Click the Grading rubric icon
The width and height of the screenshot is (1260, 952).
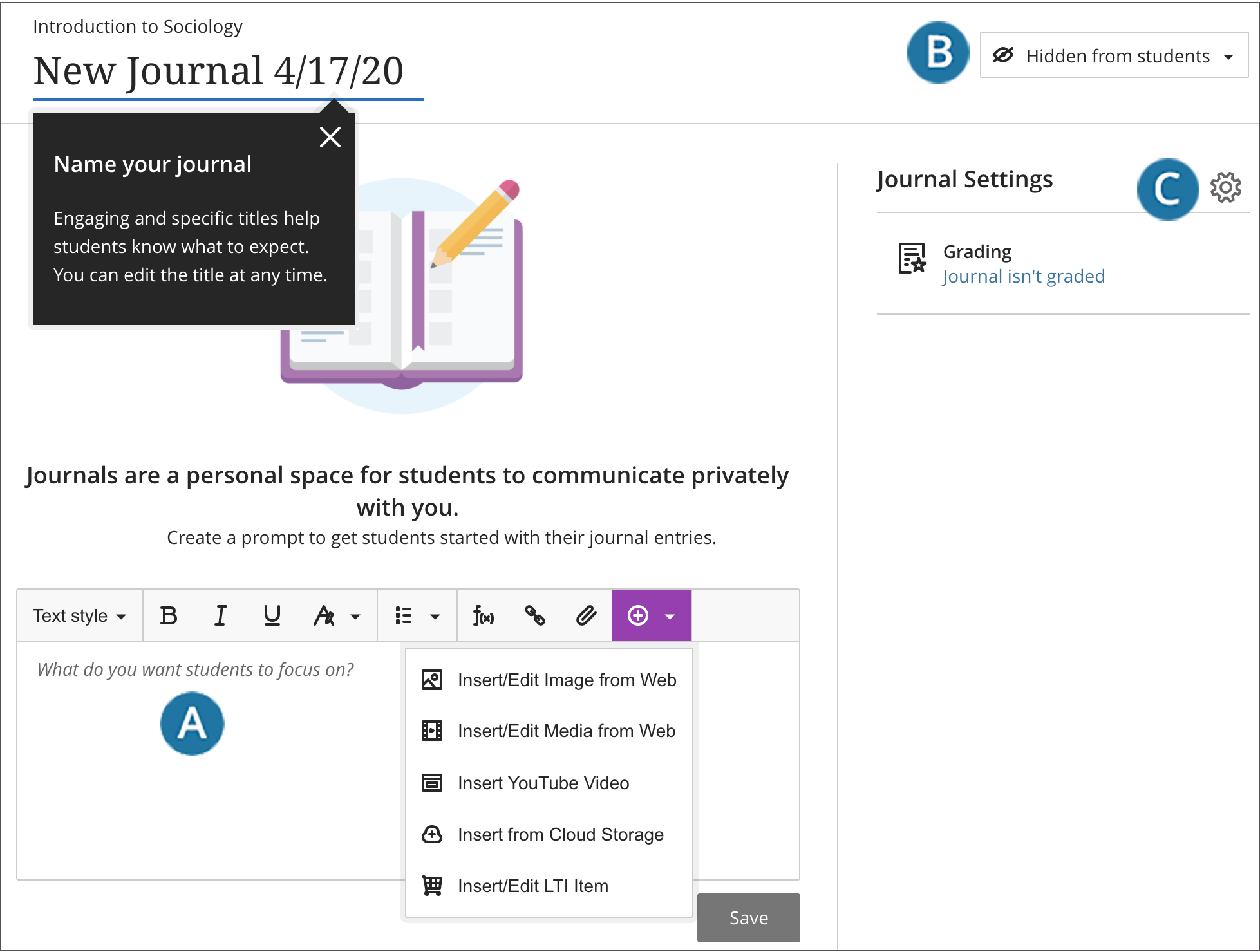tap(912, 259)
